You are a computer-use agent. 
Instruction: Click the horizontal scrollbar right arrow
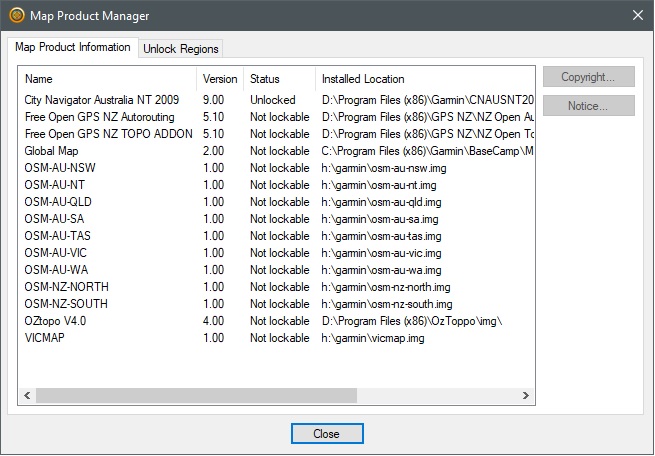(x=526, y=395)
